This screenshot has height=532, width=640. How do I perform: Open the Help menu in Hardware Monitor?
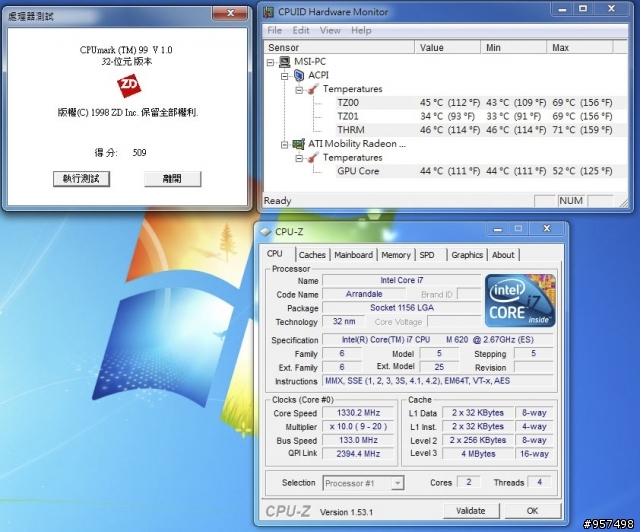[x=361, y=31]
